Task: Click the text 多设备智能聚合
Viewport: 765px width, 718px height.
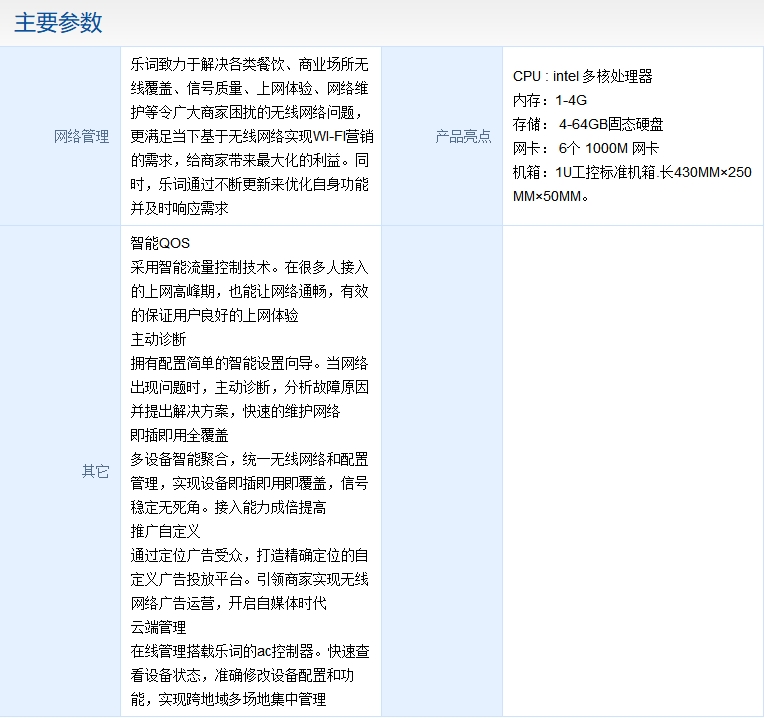Action: [x=180, y=459]
